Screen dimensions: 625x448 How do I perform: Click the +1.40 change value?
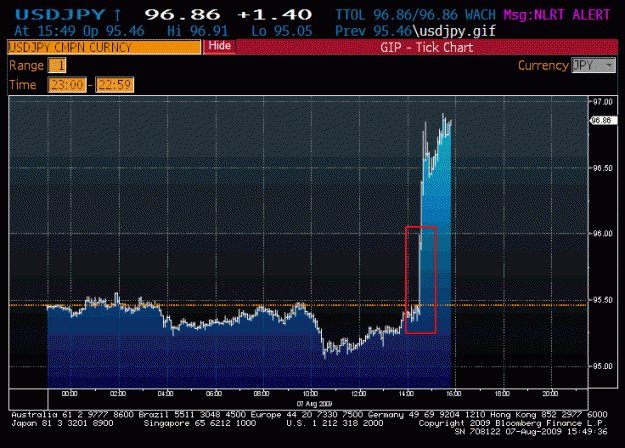[x=274, y=15]
